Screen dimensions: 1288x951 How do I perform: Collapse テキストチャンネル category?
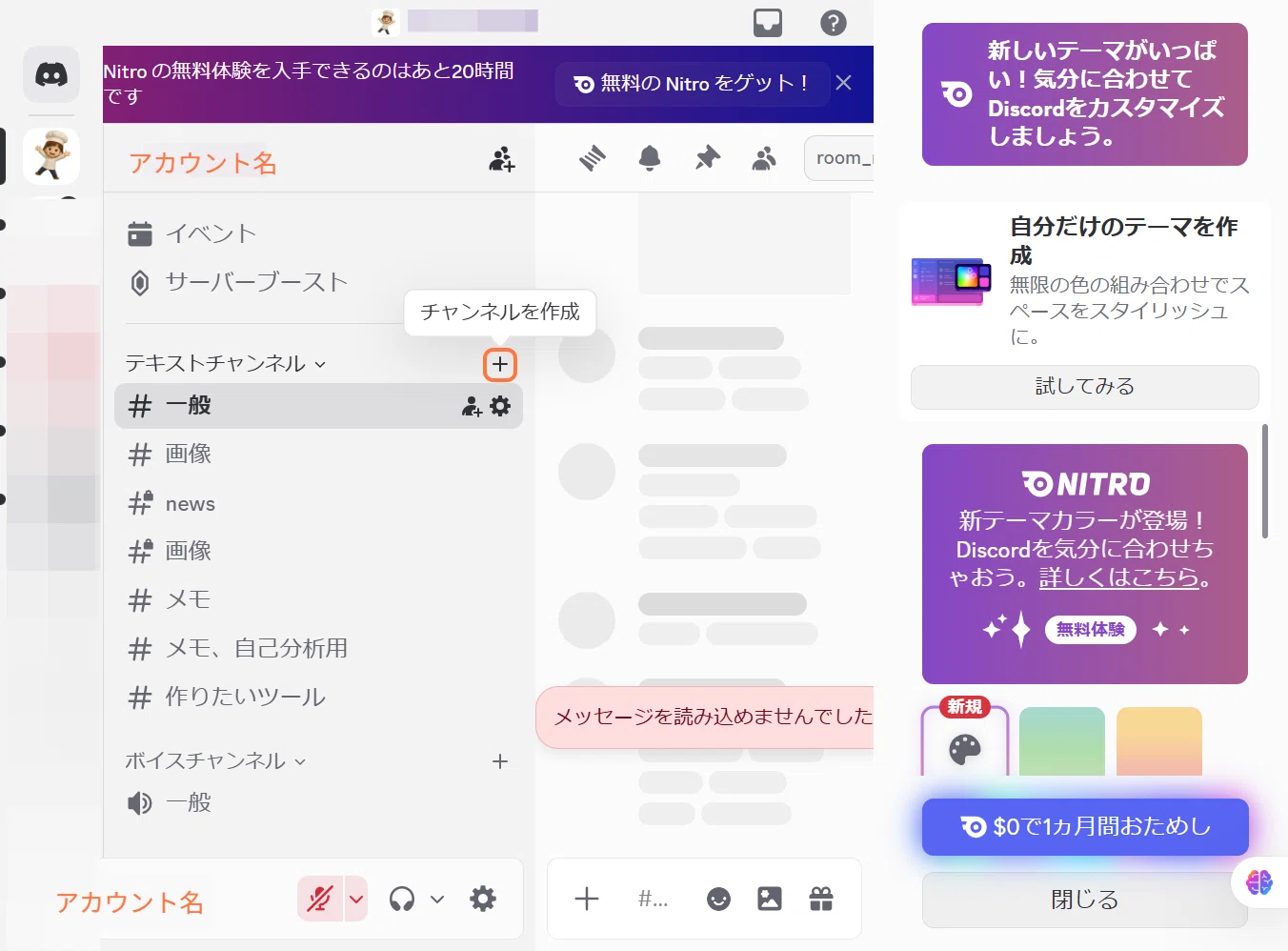tap(226, 364)
